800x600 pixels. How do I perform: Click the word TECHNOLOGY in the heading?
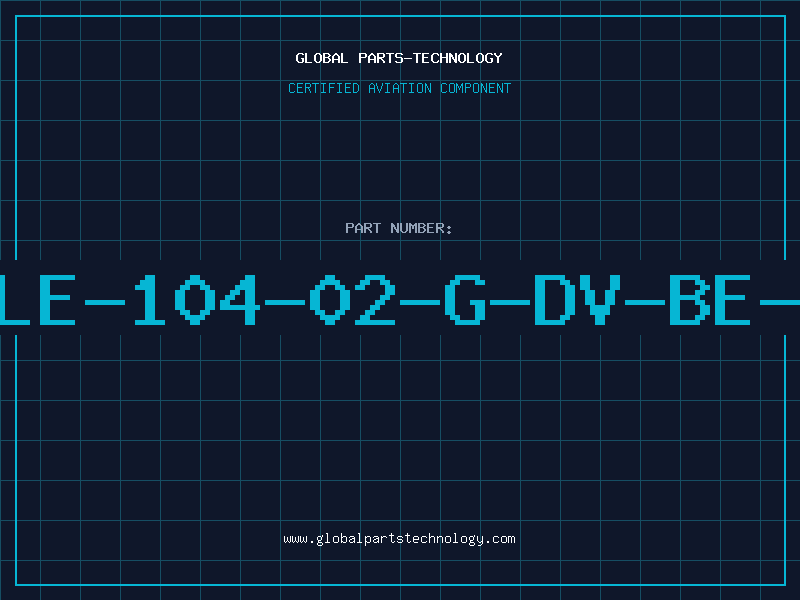[458, 58]
